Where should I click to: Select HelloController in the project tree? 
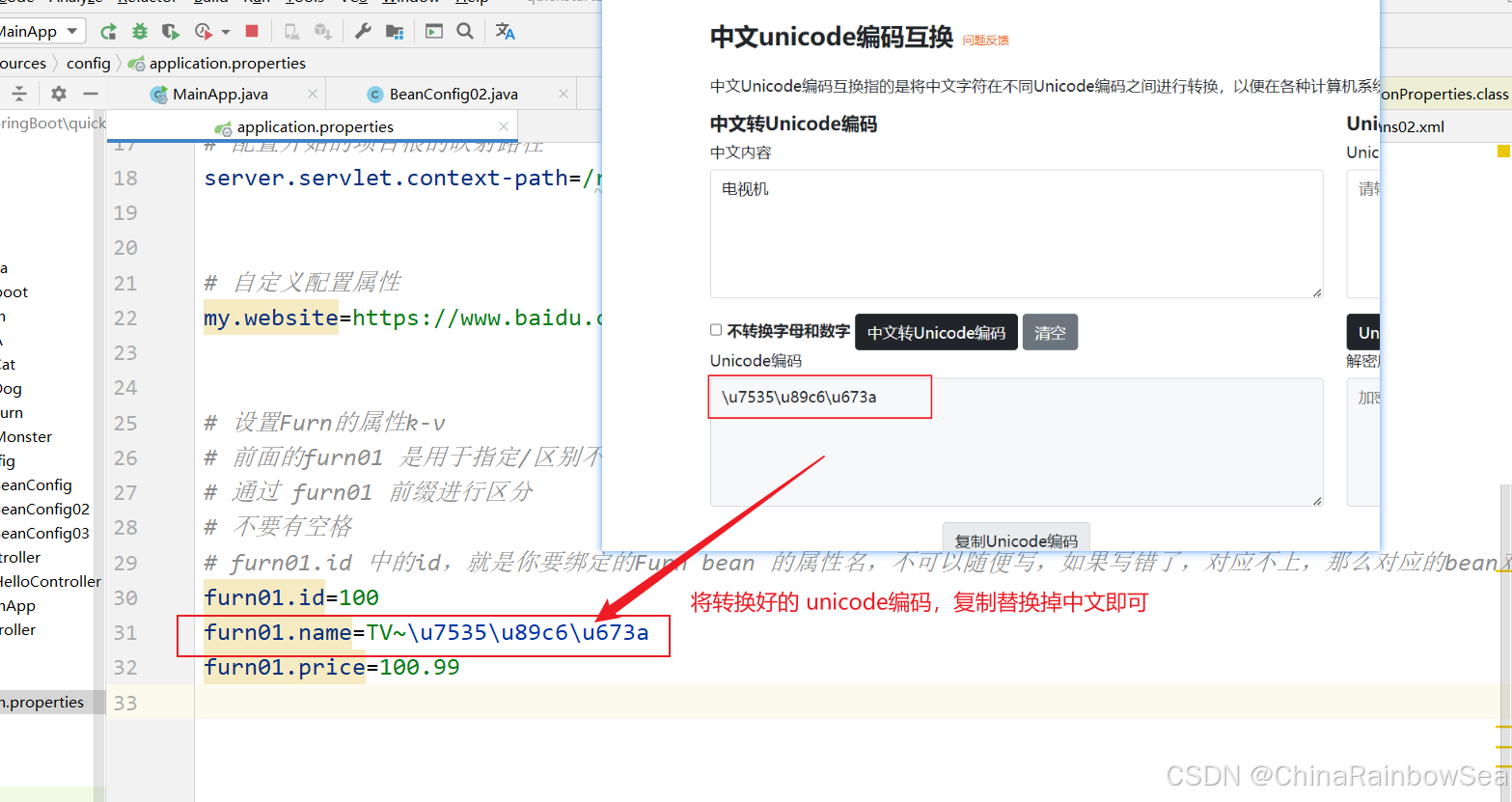[x=50, y=581]
